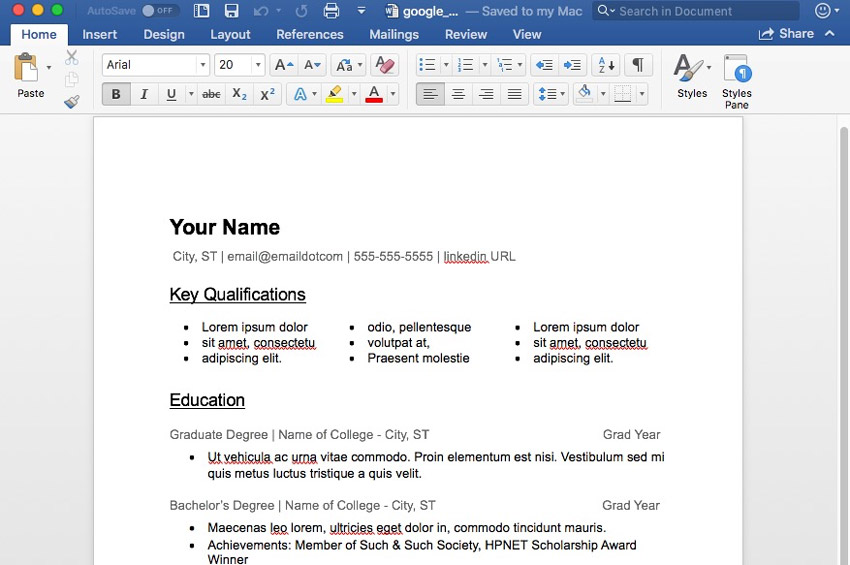Image resolution: width=850 pixels, height=565 pixels.
Task: Apply red font color swatch
Action: [x=374, y=94]
